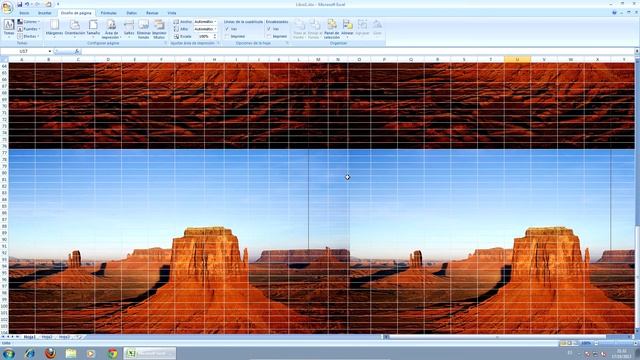
Task: Switch to the Insertar ribbon tab
Action: [44, 13]
